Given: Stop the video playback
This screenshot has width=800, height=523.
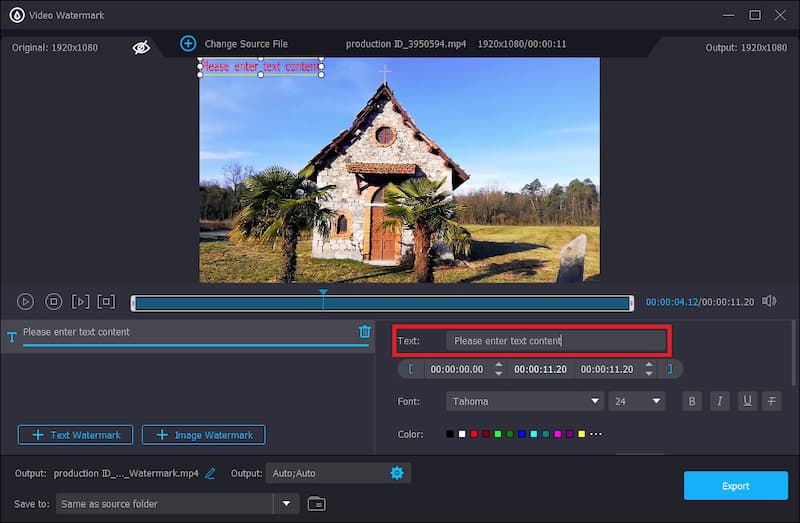Looking at the screenshot, I should 54,302.
